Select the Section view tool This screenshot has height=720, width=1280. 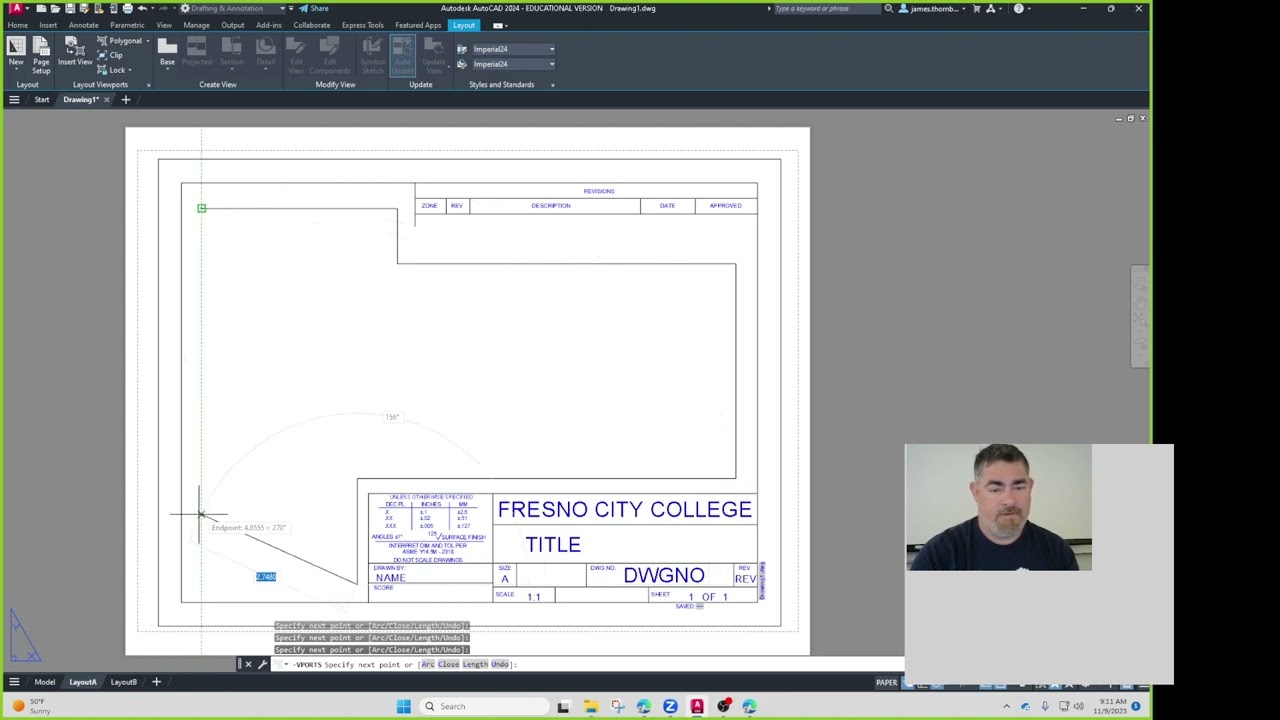click(231, 52)
